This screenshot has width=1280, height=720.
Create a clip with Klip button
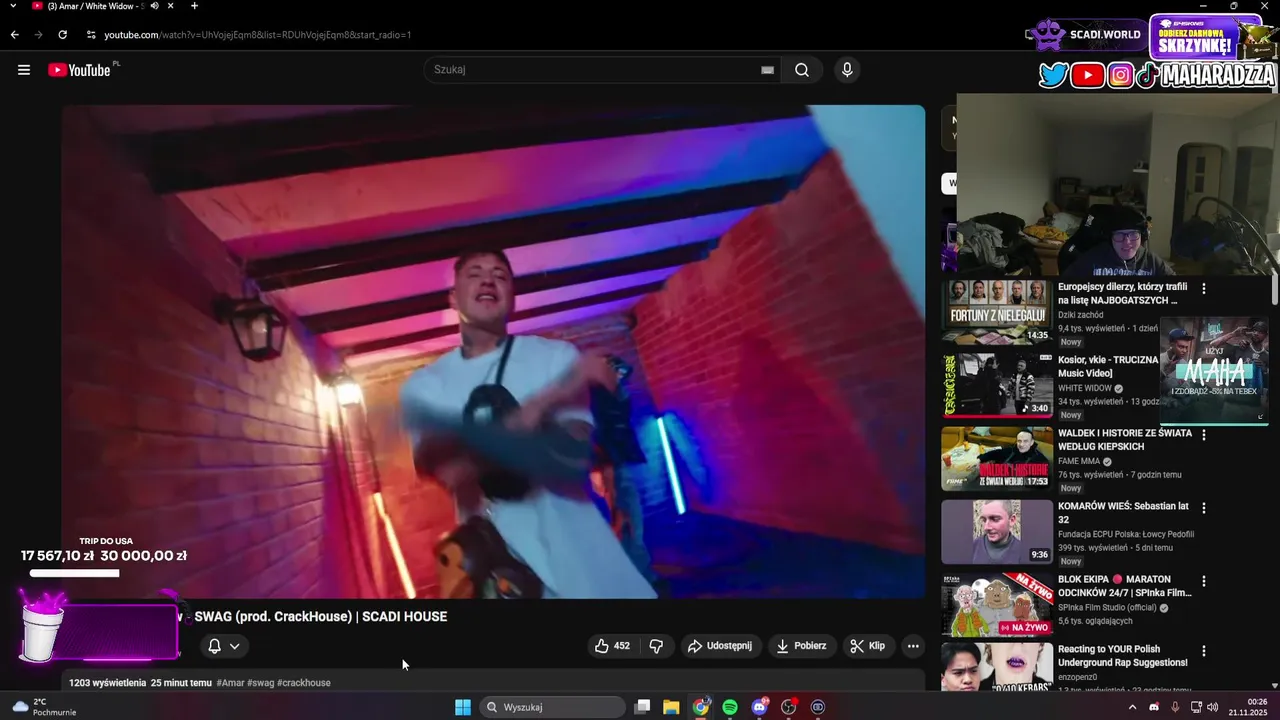(868, 646)
